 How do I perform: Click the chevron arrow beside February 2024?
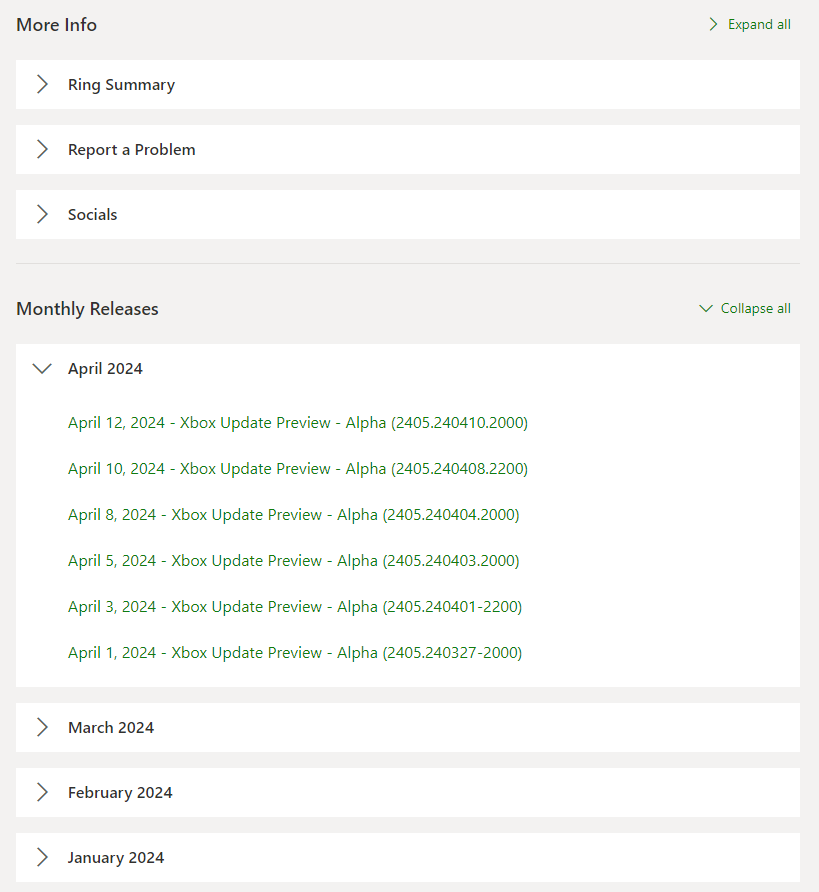pos(42,793)
